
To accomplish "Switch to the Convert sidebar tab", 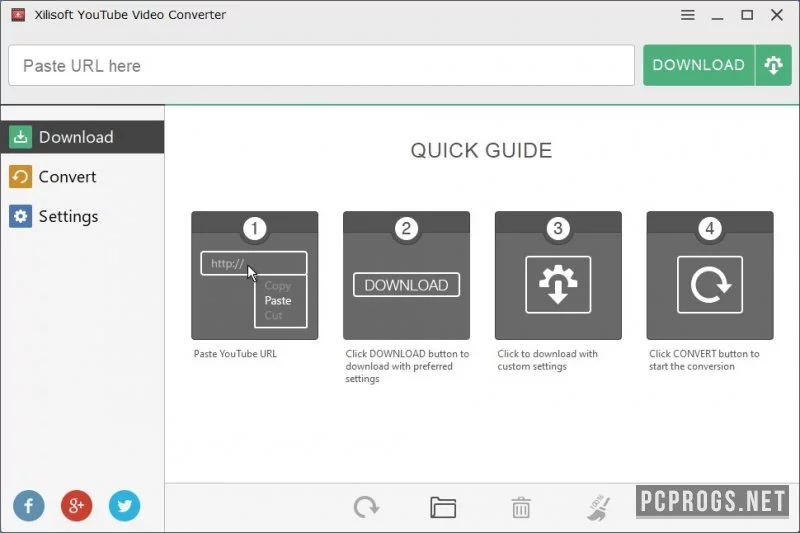I will tap(82, 176).
